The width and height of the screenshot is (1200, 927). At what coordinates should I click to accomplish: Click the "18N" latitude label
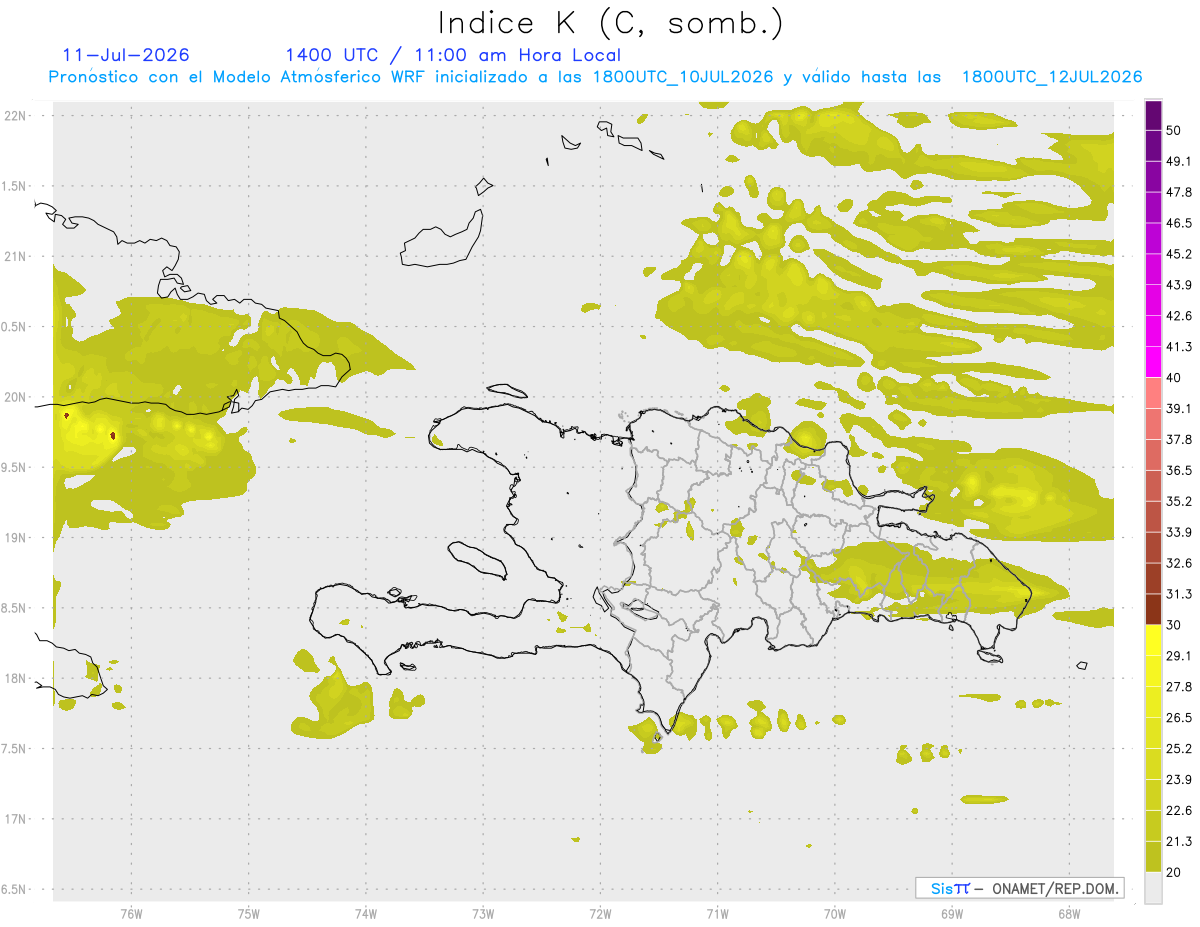click(16, 678)
